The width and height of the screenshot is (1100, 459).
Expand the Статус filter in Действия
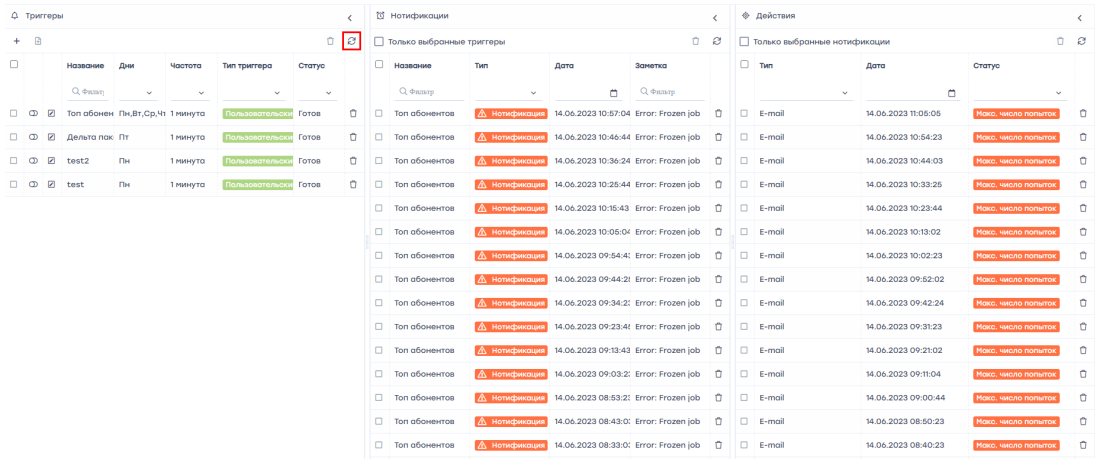(1058, 92)
